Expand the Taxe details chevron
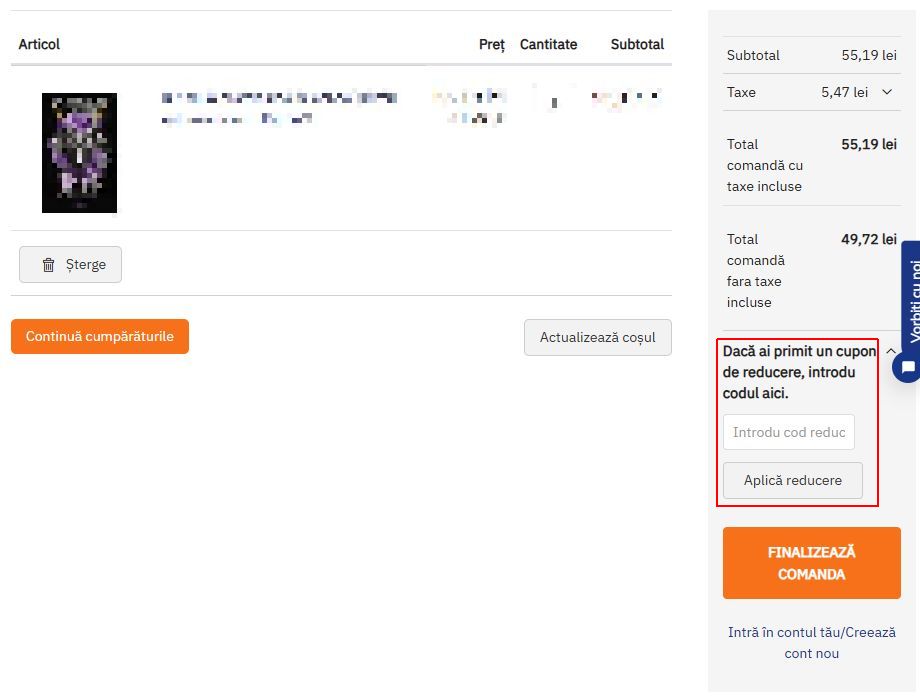This screenshot has width=920, height=697. [887, 92]
